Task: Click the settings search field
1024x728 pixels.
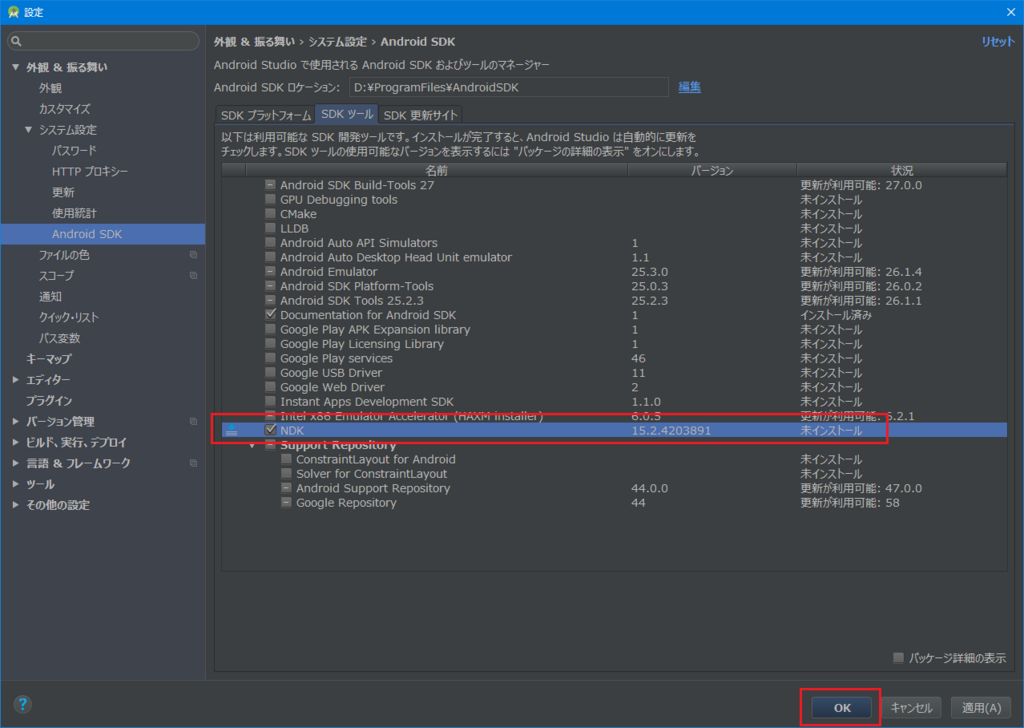Action: [x=103, y=41]
